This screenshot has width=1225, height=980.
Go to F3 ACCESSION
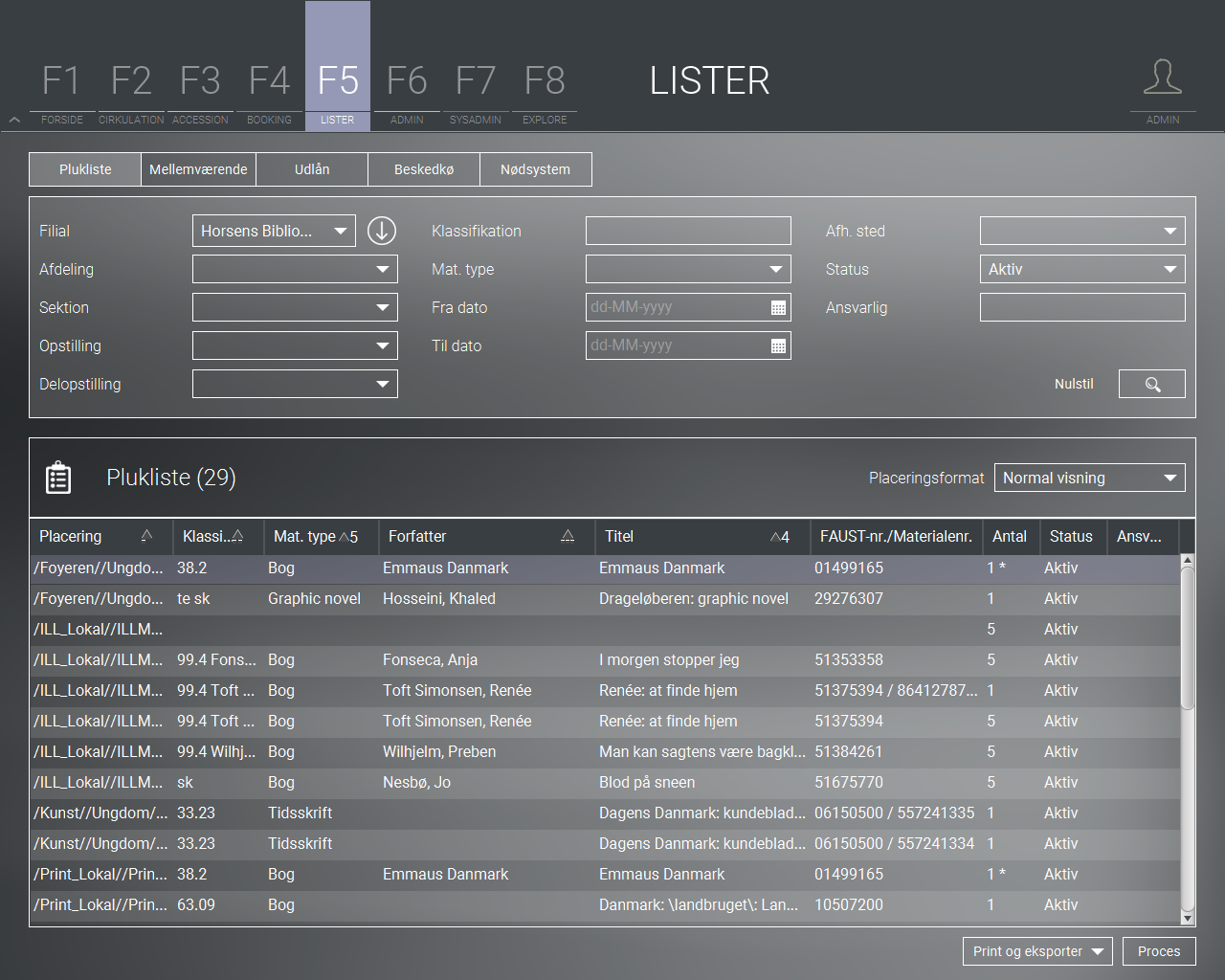click(200, 93)
